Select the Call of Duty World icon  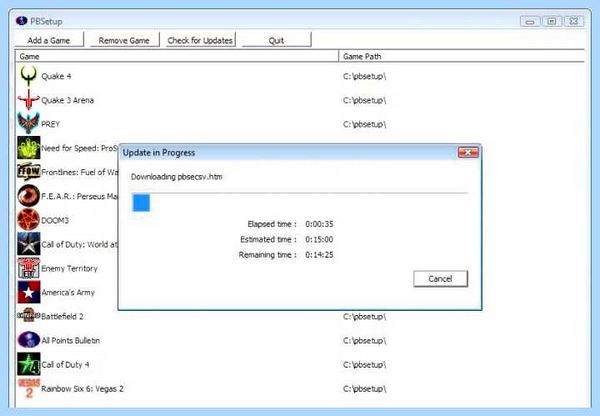[x=29, y=244]
